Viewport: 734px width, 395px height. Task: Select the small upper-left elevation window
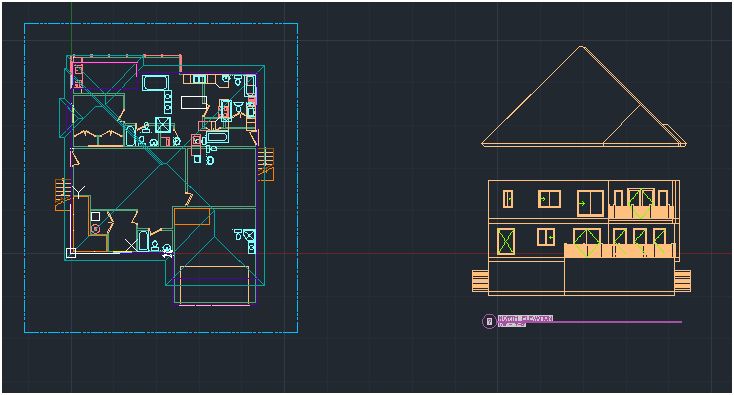pos(508,198)
